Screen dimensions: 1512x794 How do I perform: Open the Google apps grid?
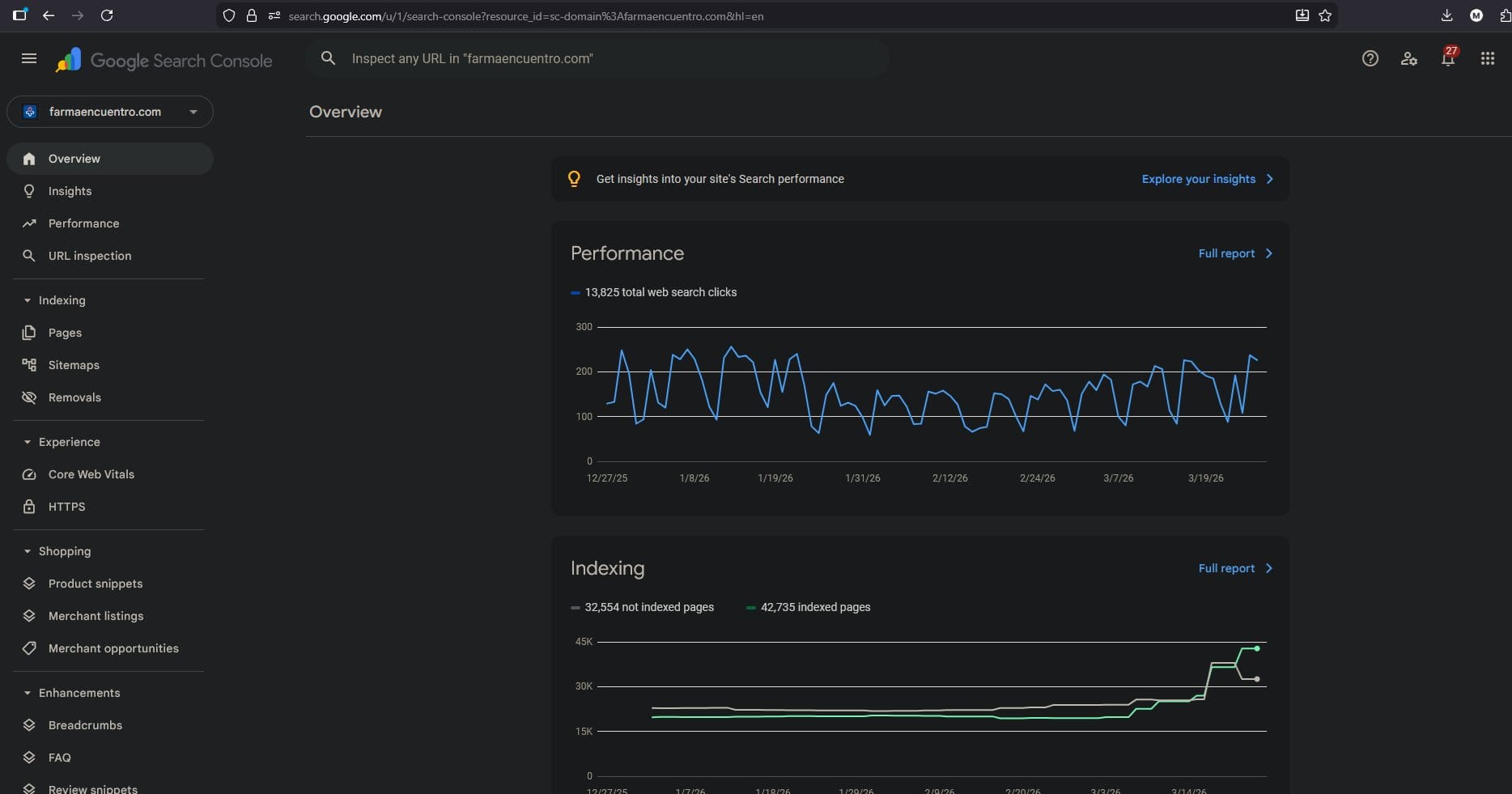pyautogui.click(x=1487, y=58)
